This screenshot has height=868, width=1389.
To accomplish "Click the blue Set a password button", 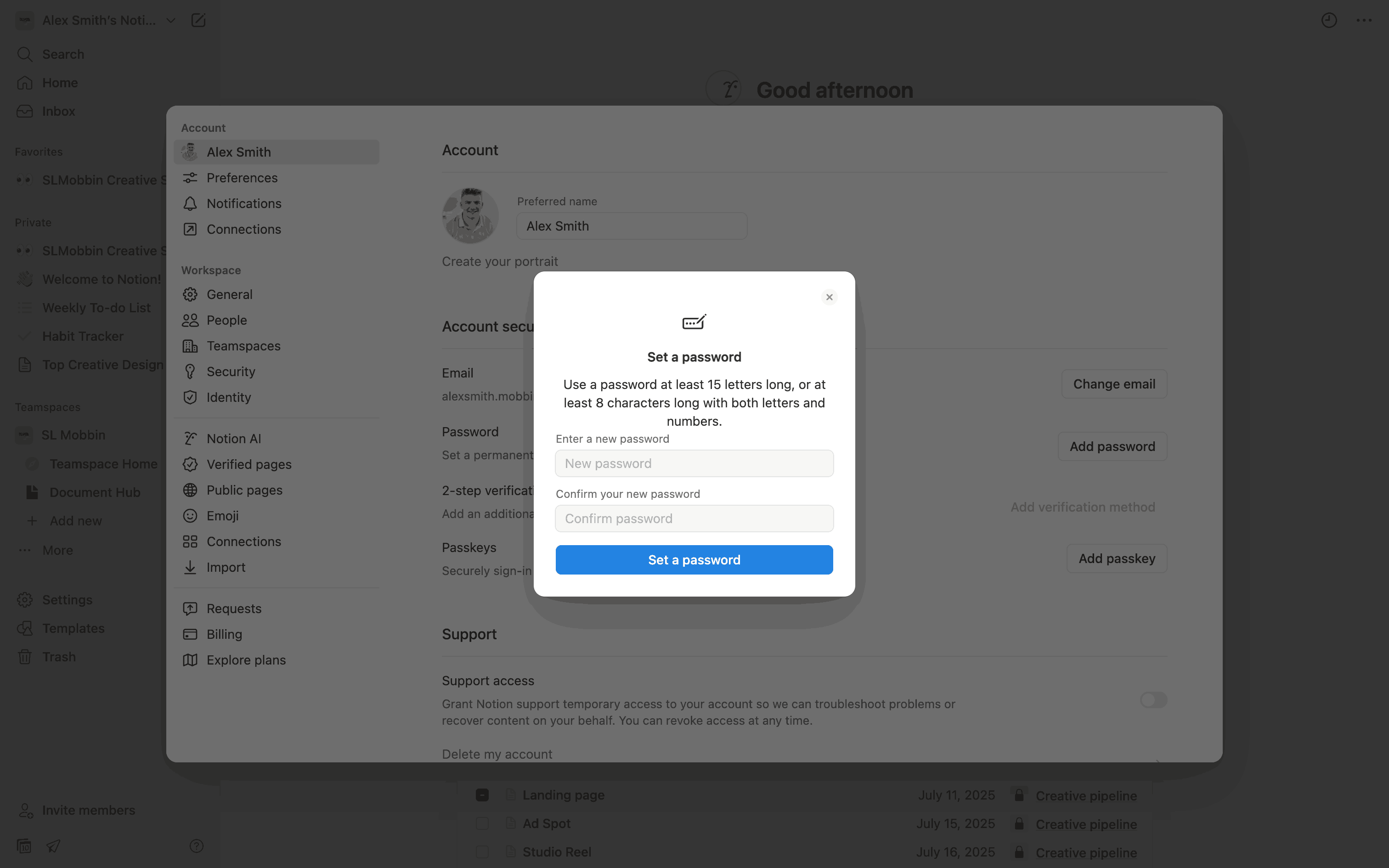I will click(x=694, y=560).
